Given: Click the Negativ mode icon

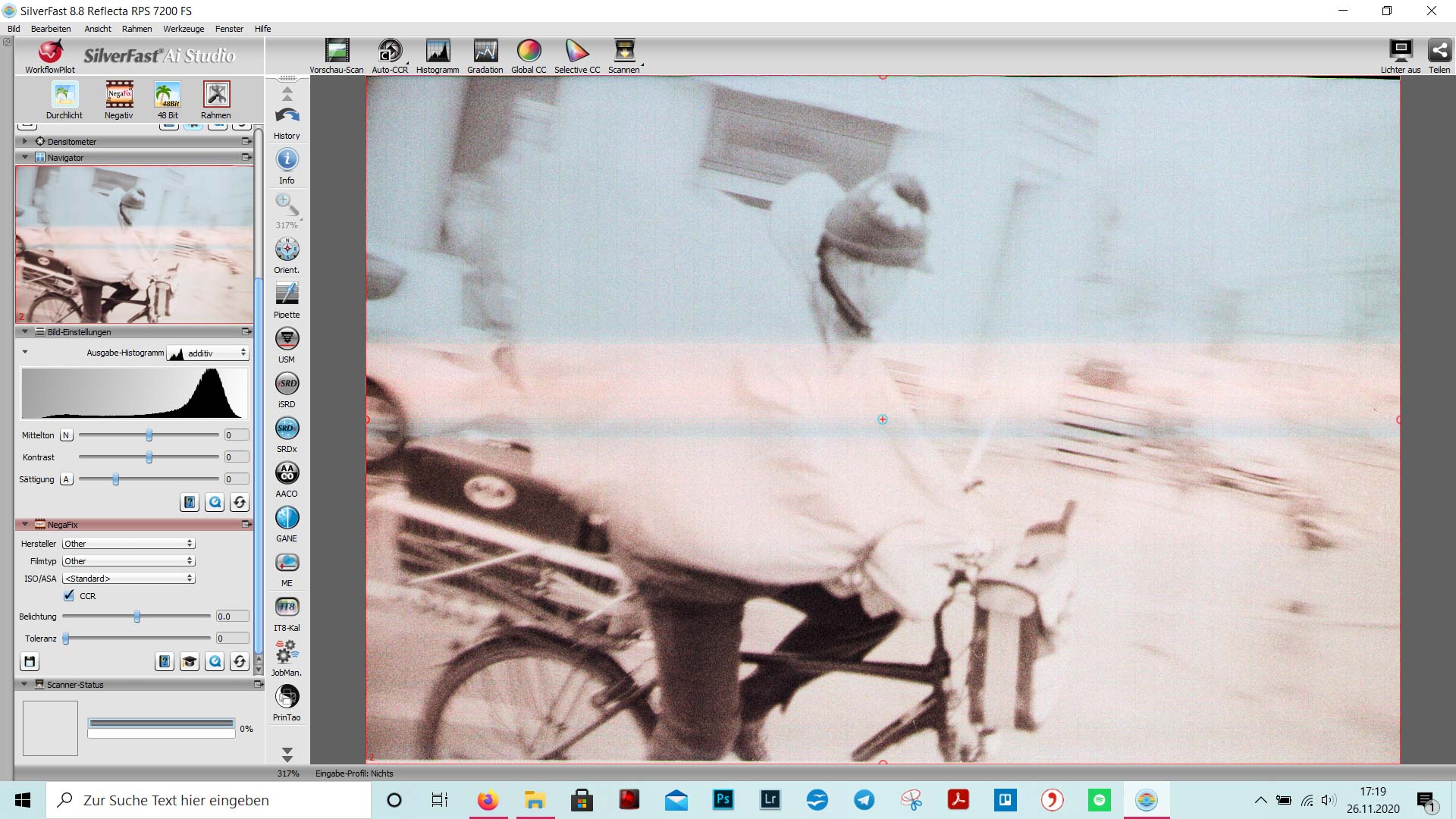Looking at the screenshot, I should 119,100.
